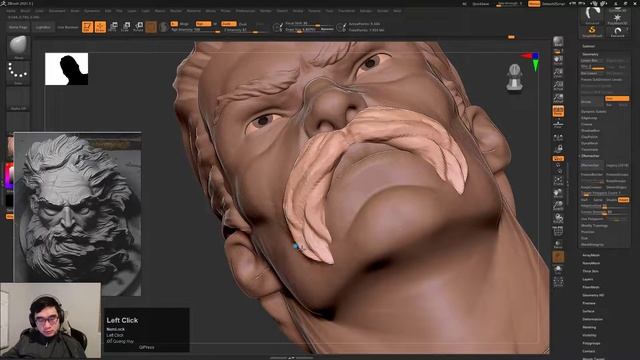Click the XYZ axis orientation indicator

point(532,61)
